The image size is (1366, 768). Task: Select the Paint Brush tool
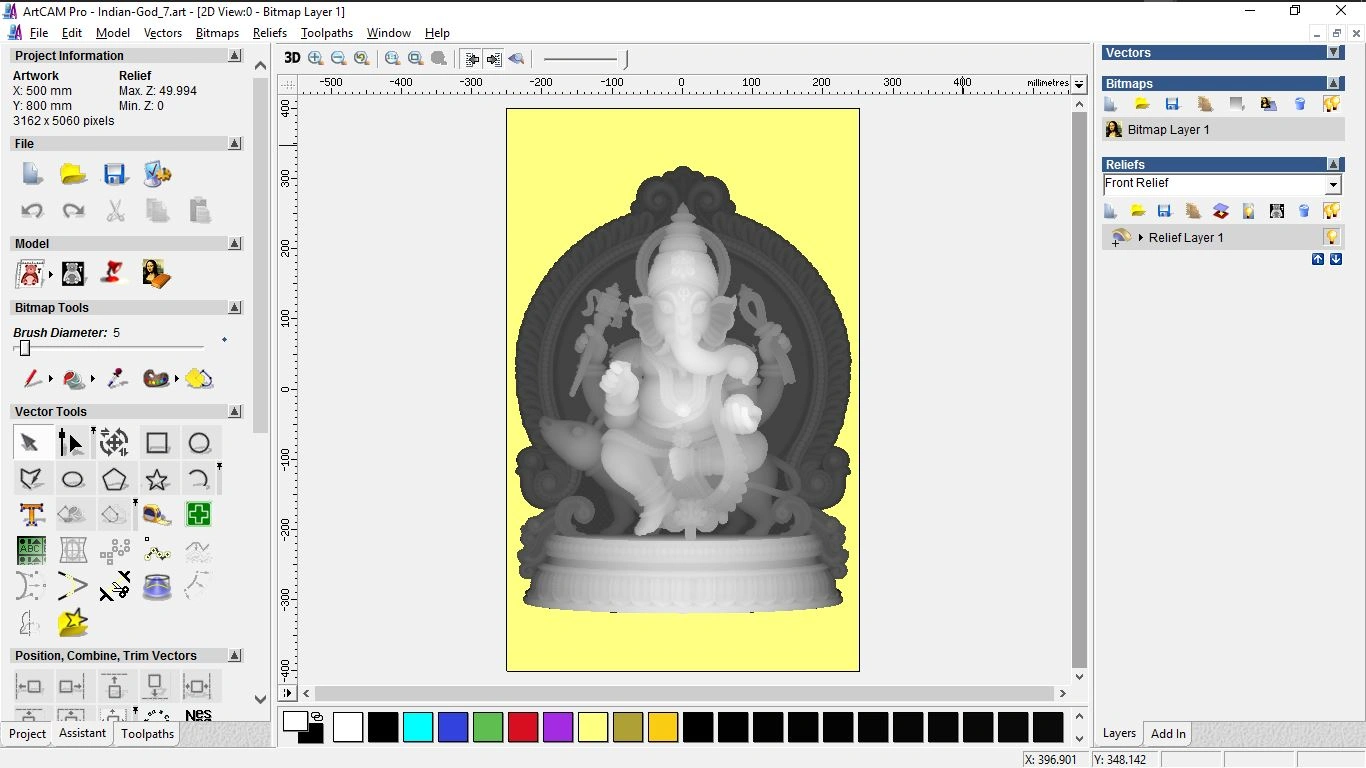point(30,379)
